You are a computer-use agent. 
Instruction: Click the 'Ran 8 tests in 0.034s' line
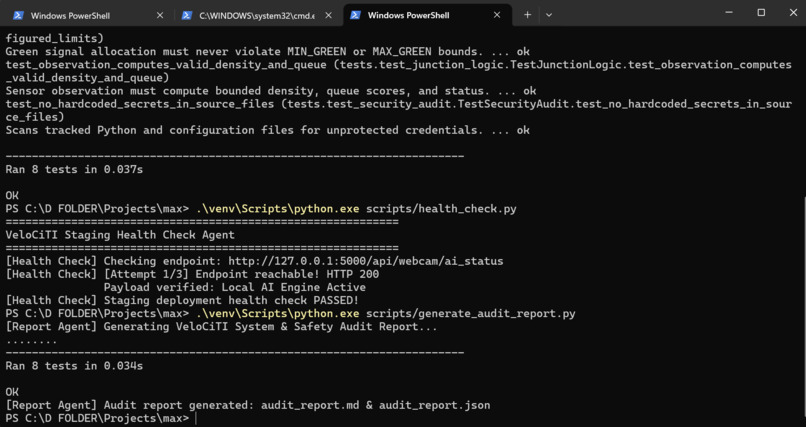74,366
